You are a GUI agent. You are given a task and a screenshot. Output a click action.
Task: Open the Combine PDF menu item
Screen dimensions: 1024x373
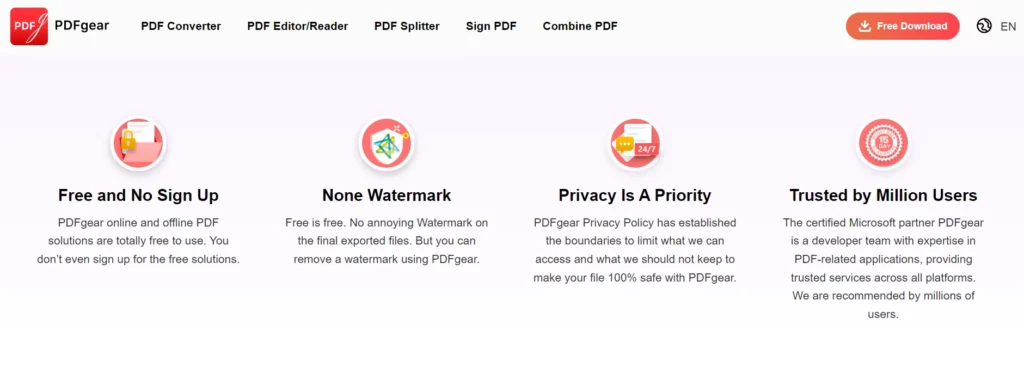click(x=580, y=26)
